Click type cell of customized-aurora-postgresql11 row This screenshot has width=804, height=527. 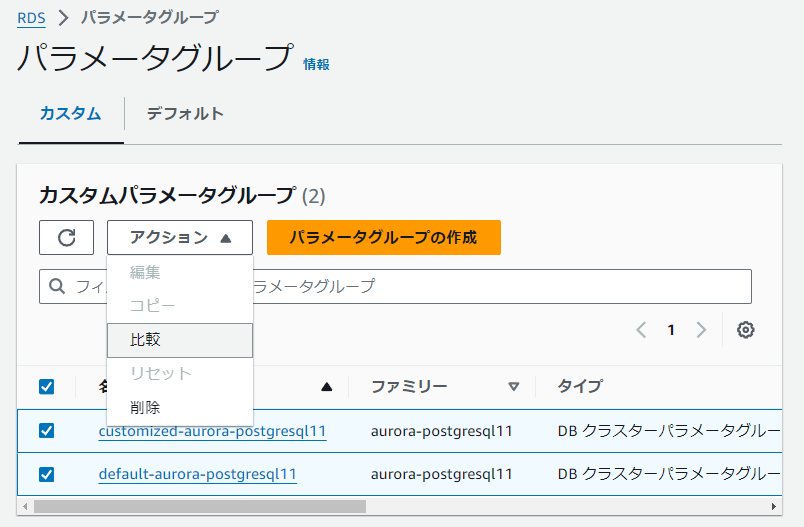click(x=669, y=431)
